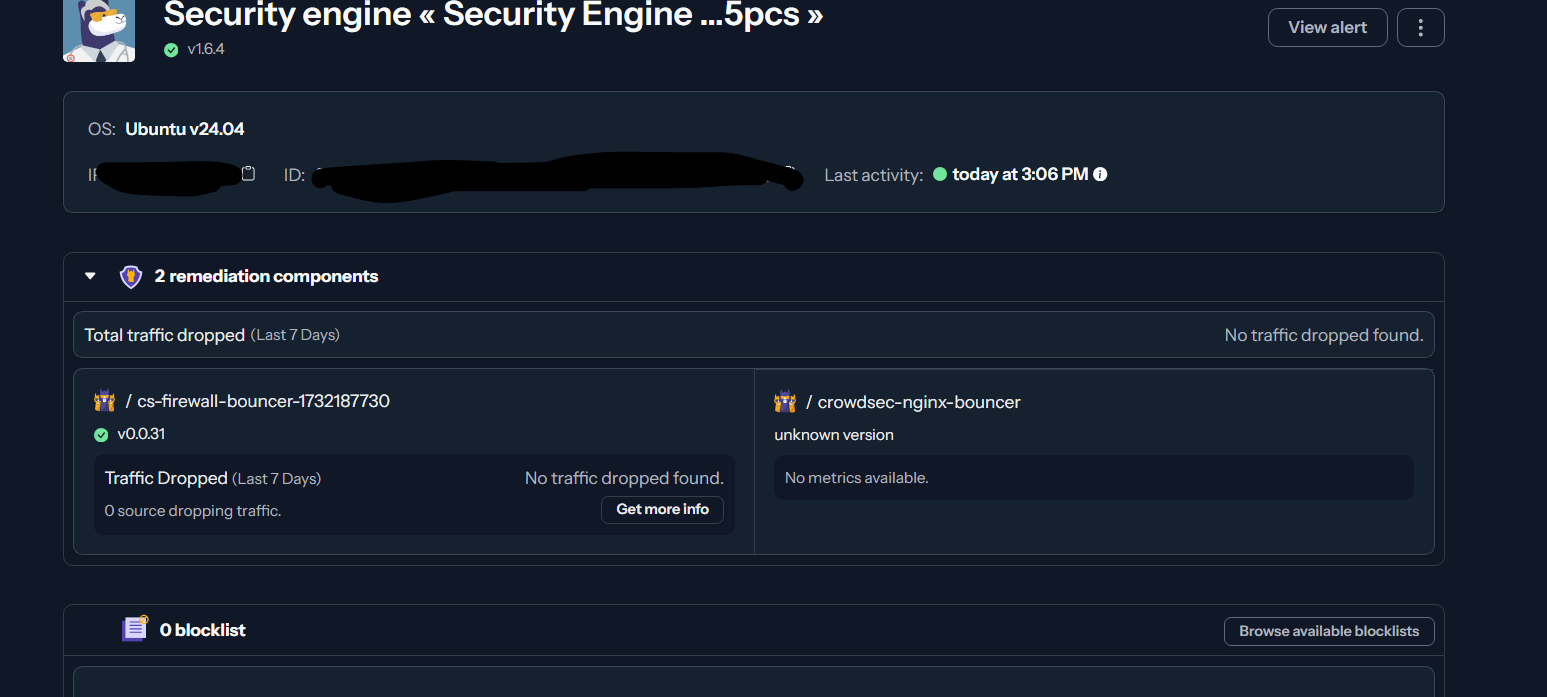Click '2 remediation components' heading
Viewport: 1547px width, 697px height.
point(266,276)
